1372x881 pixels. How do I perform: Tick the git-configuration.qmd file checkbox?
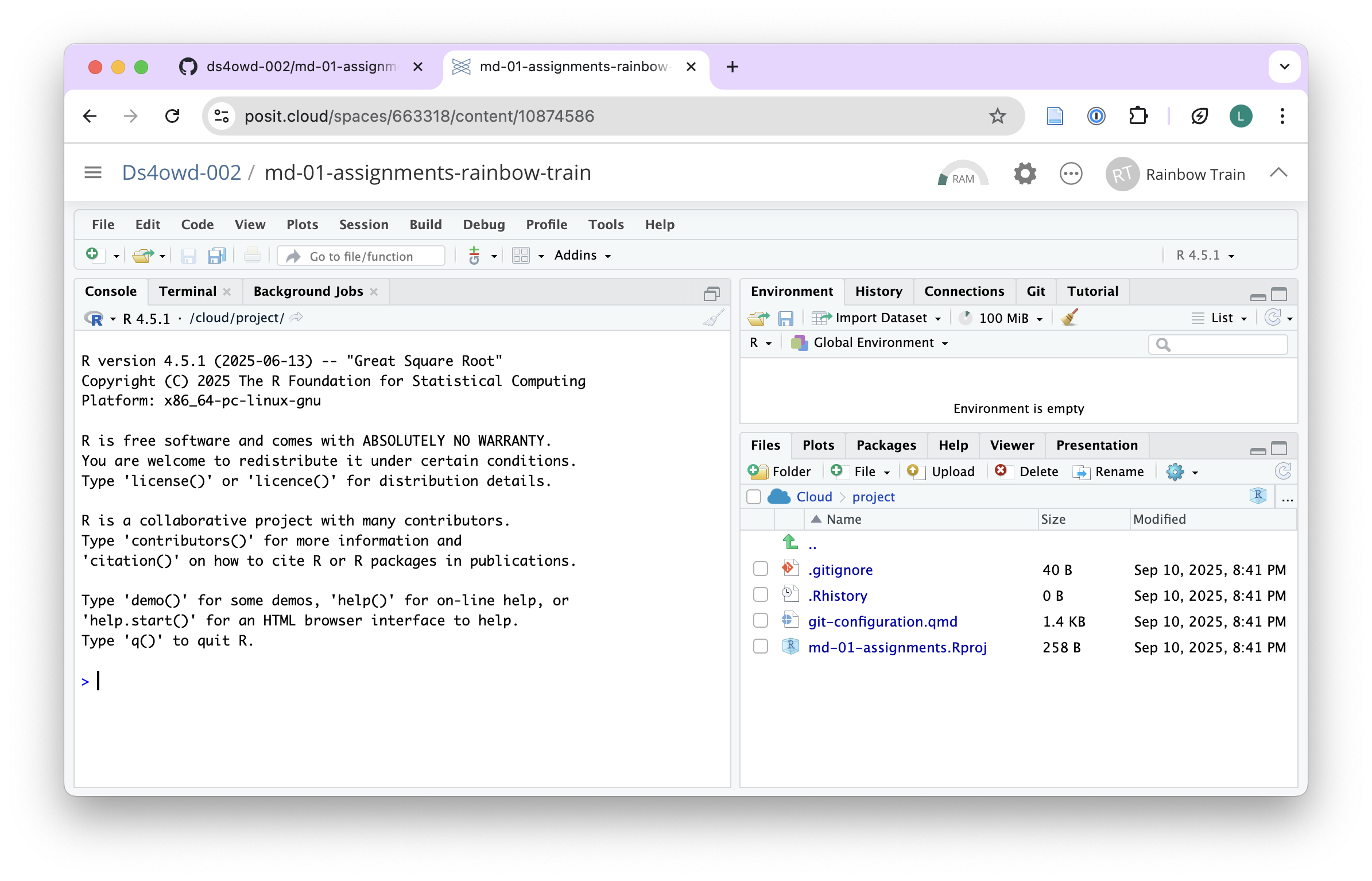coord(761,621)
